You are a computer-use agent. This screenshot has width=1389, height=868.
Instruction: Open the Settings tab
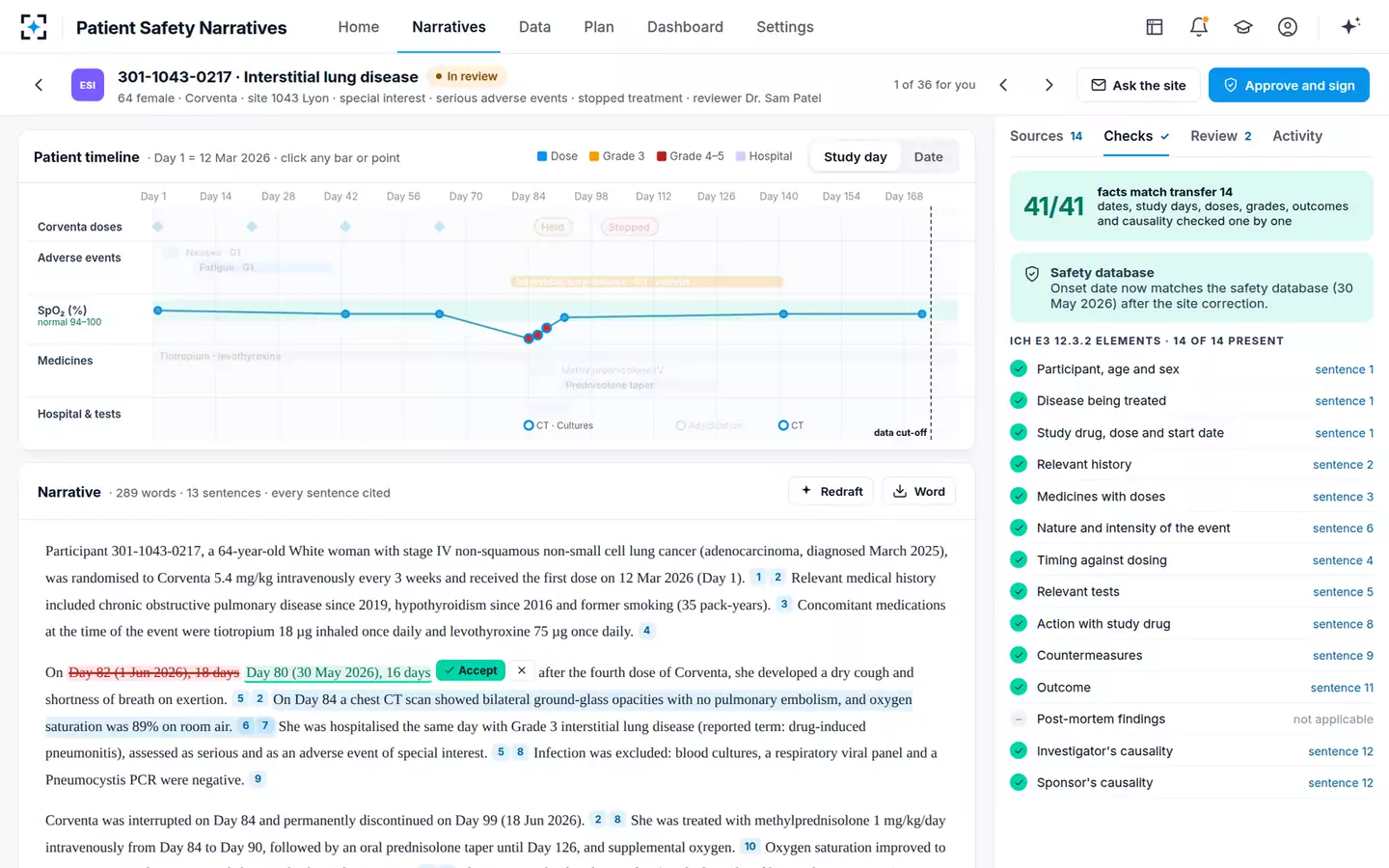(x=785, y=27)
